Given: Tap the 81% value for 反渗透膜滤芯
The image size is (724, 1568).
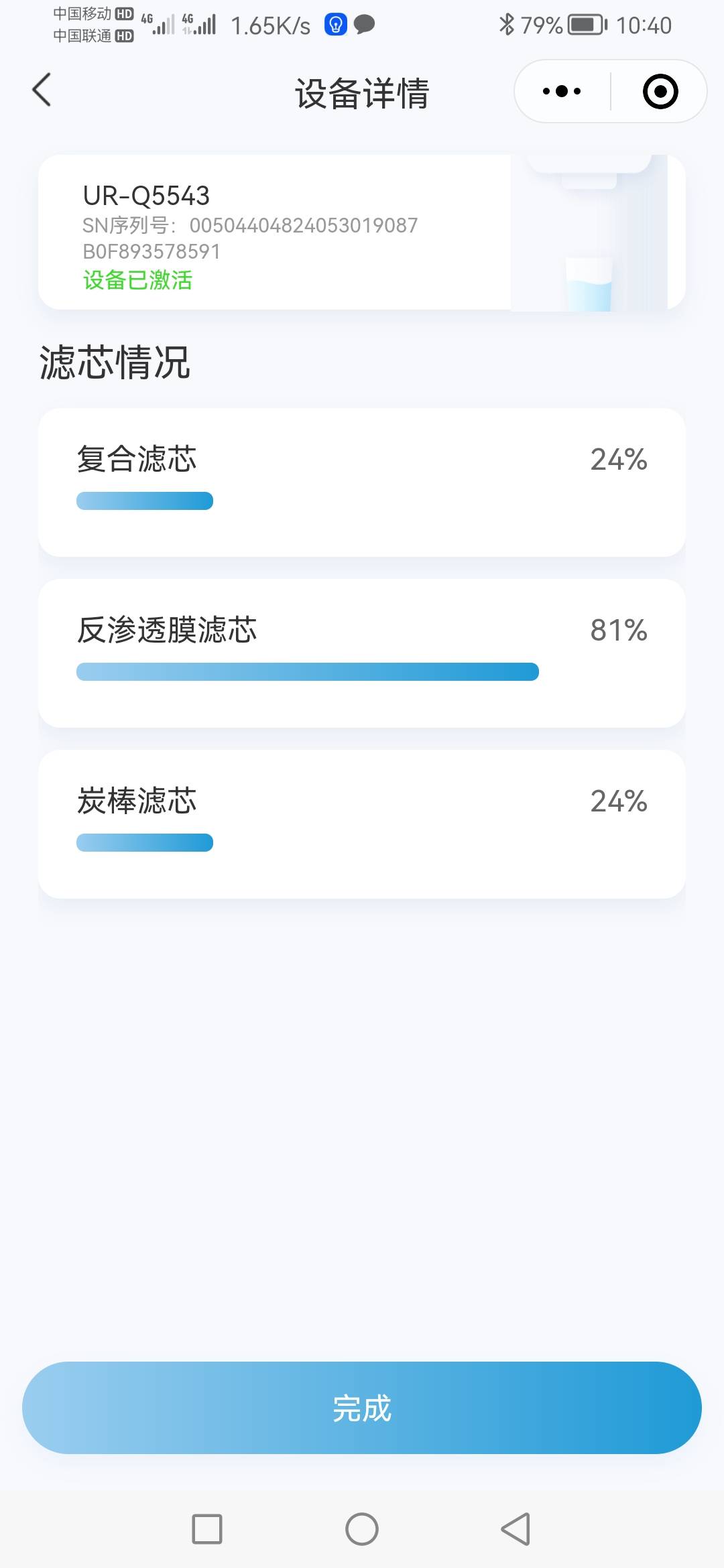Looking at the screenshot, I should click(x=618, y=630).
